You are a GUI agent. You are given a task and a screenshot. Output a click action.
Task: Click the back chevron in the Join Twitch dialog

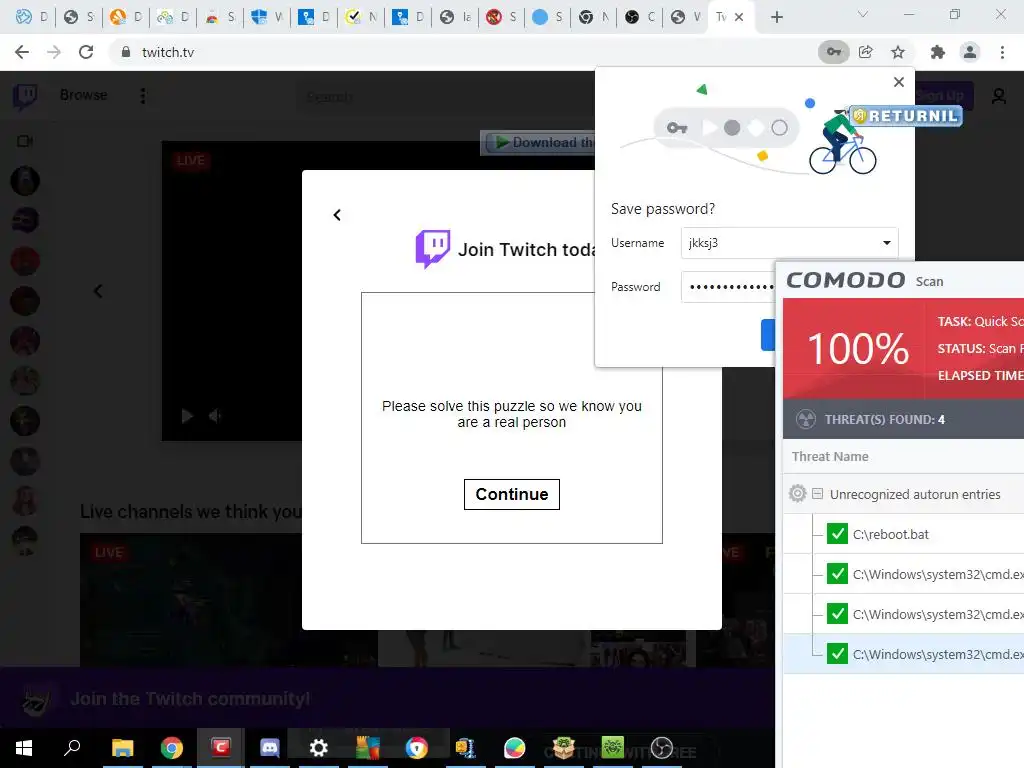coord(337,215)
